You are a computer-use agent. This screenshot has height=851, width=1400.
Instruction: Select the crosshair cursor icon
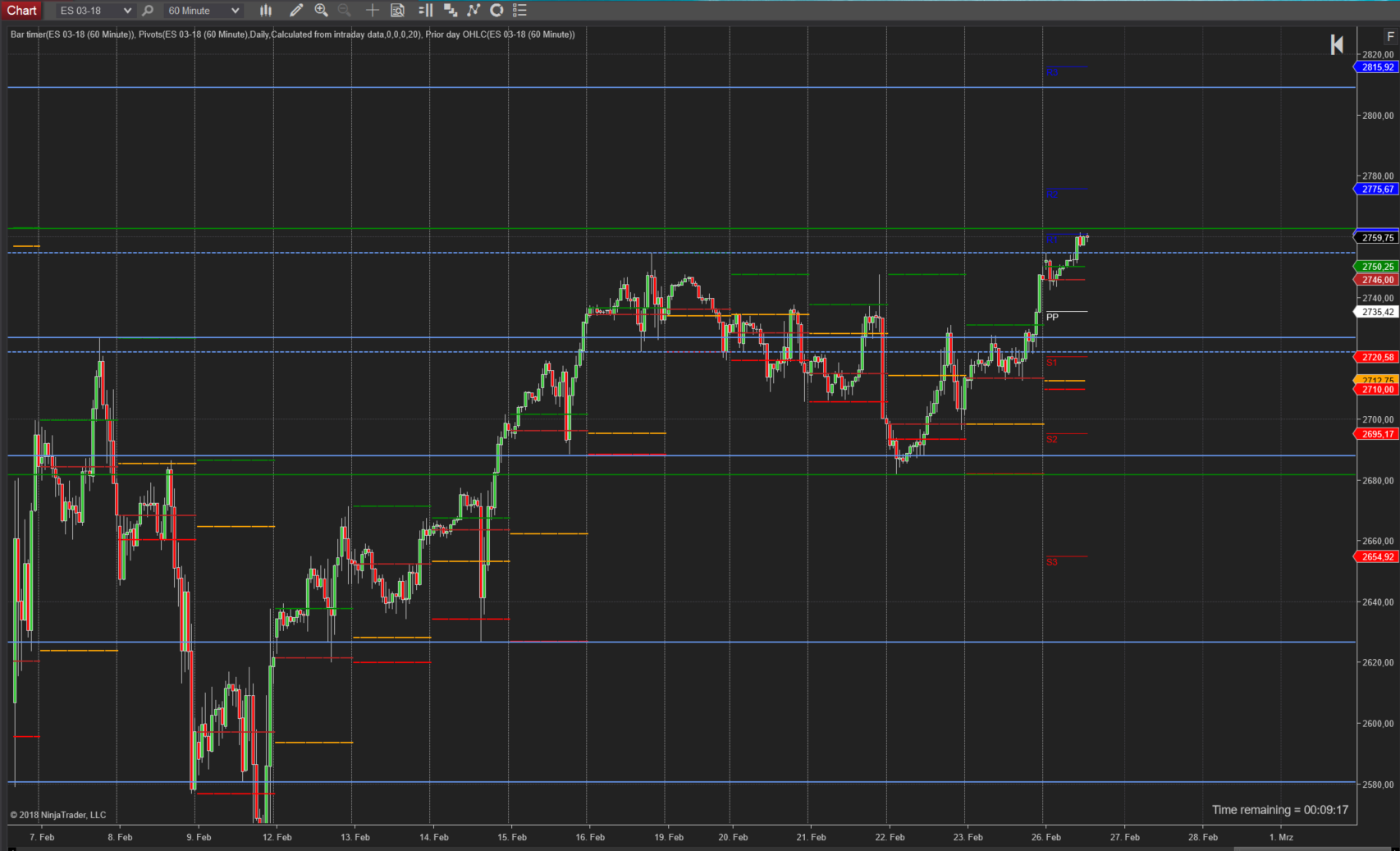point(372,11)
